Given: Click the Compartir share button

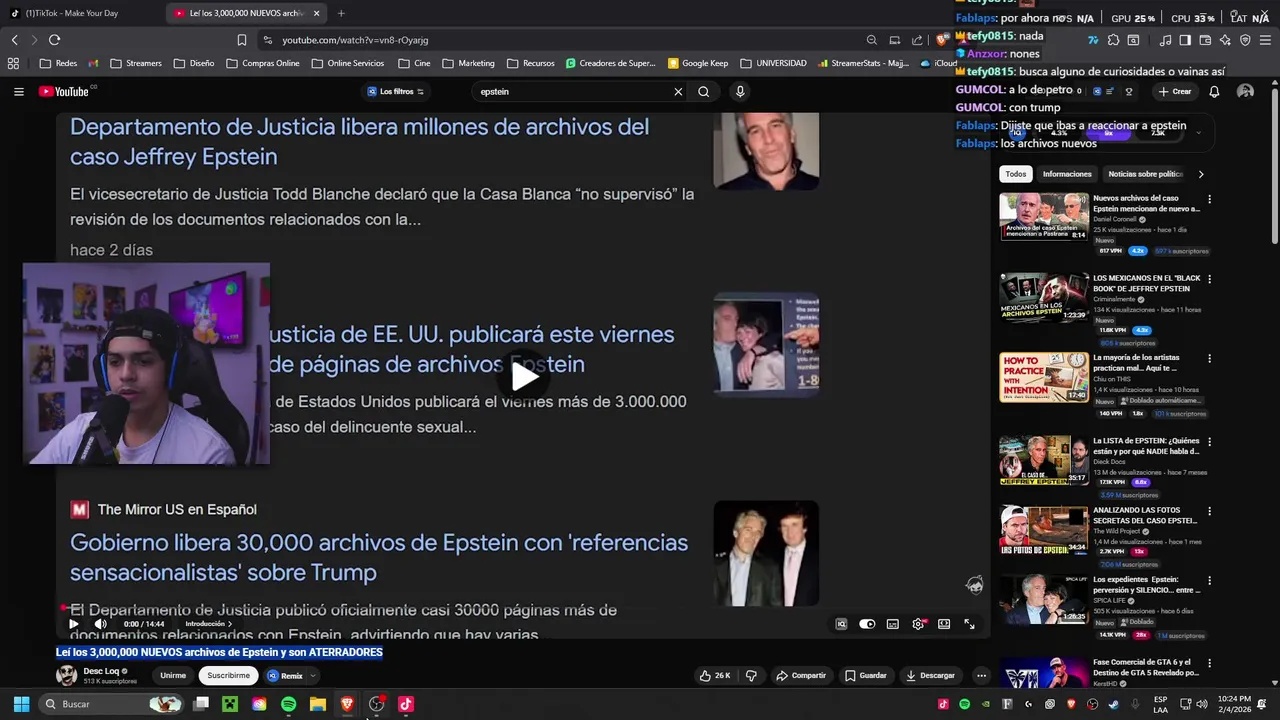Looking at the screenshot, I should [x=801, y=676].
